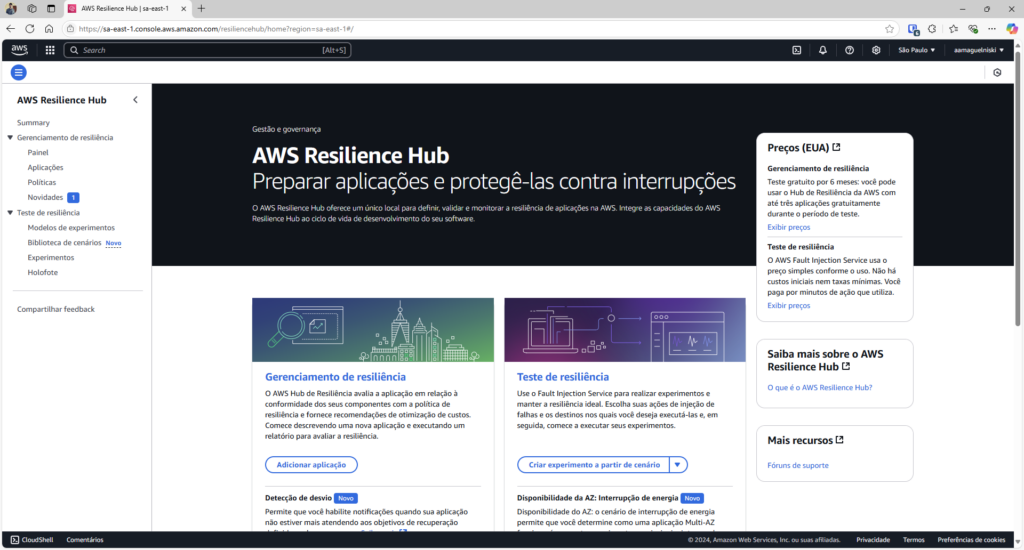Open Painel in the sidebar

tap(38, 152)
